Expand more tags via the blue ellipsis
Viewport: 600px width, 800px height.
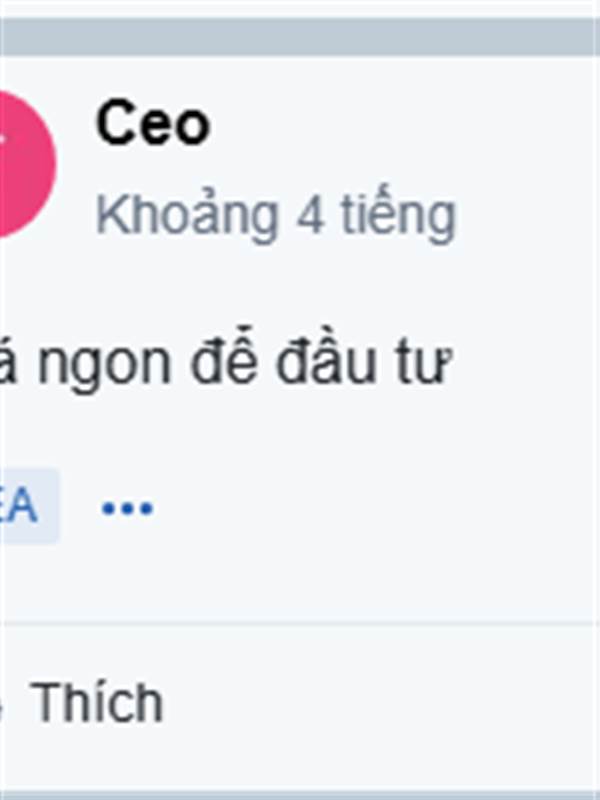[x=128, y=508]
